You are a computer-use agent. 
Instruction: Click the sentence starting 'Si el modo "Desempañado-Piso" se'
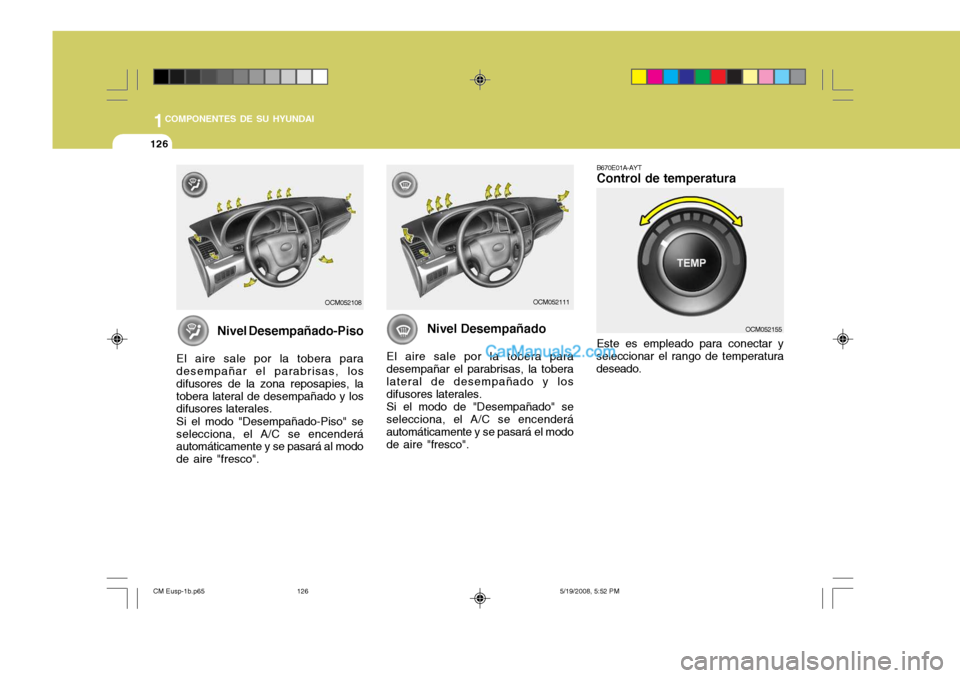point(270,440)
